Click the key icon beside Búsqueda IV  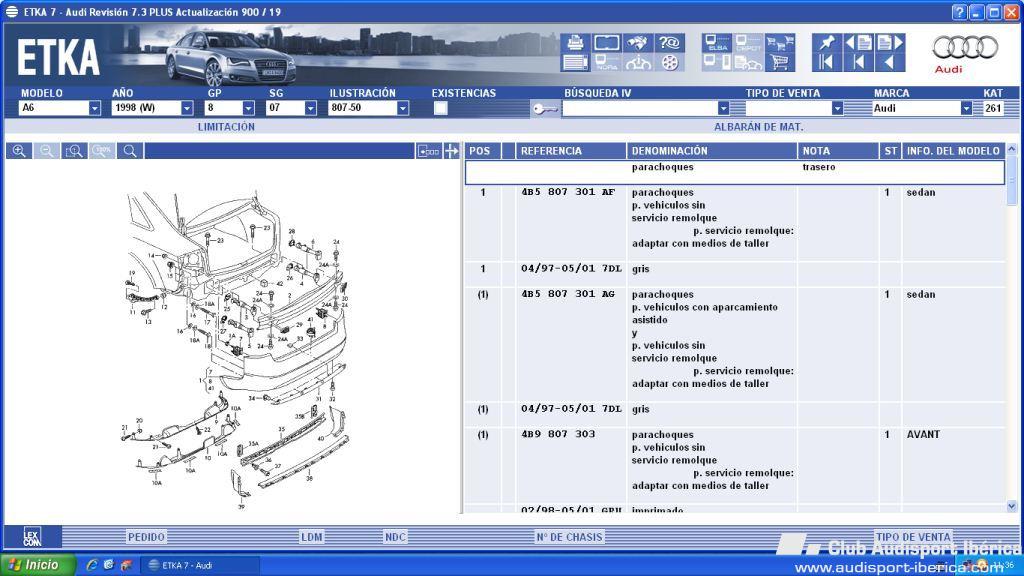[x=545, y=108]
